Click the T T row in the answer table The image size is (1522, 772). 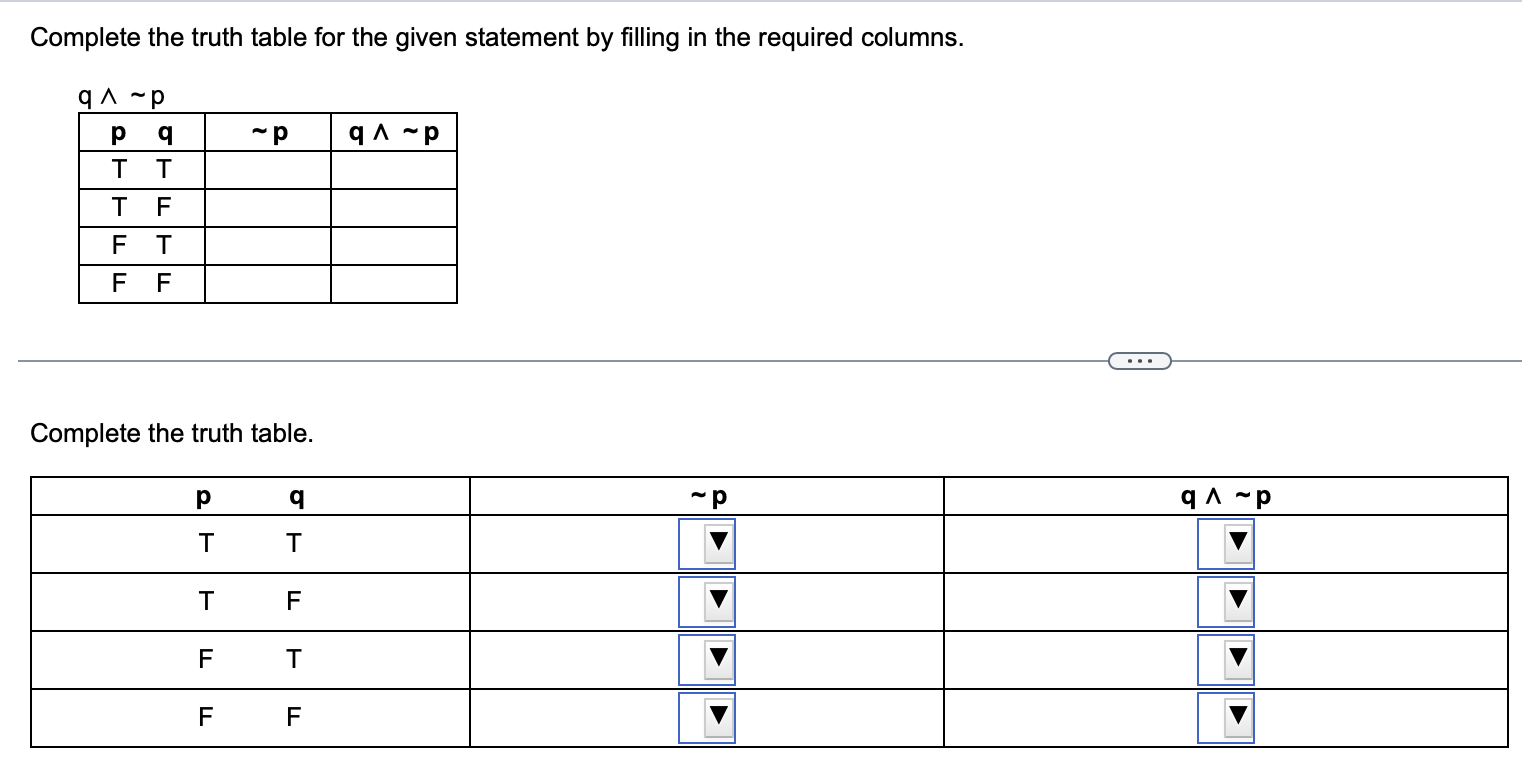[x=250, y=543]
